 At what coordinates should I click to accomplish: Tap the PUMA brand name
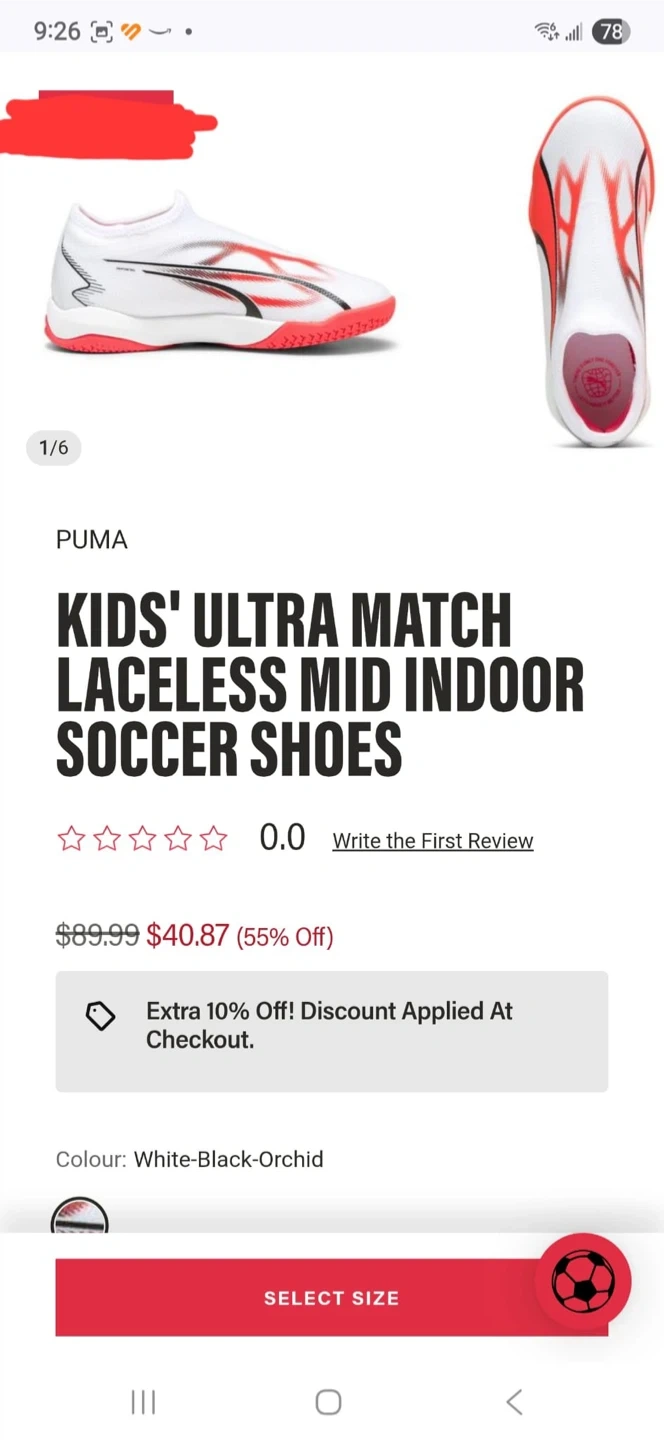pyautogui.click(x=92, y=540)
